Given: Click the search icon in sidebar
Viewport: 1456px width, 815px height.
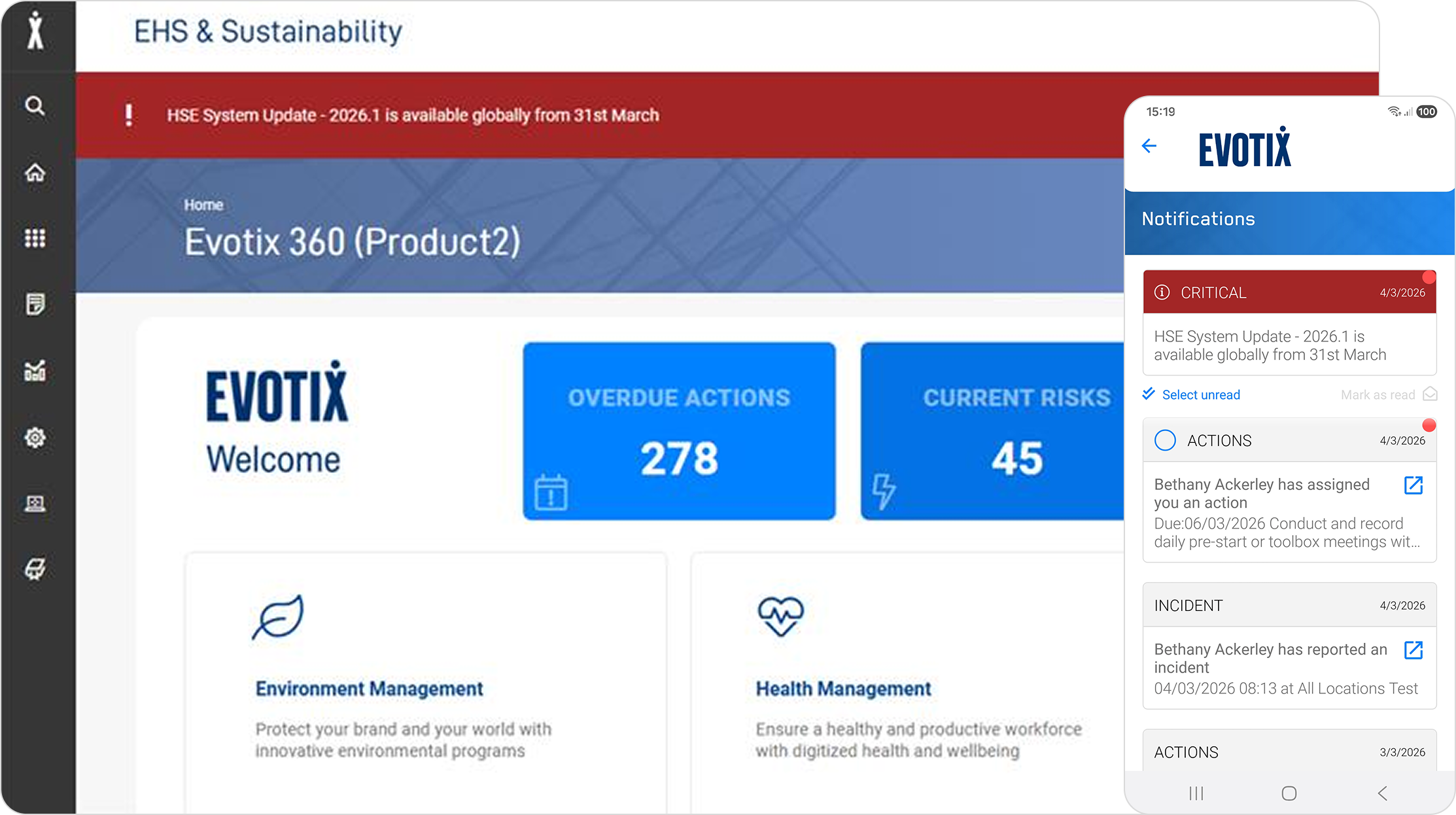Looking at the screenshot, I should 35,106.
